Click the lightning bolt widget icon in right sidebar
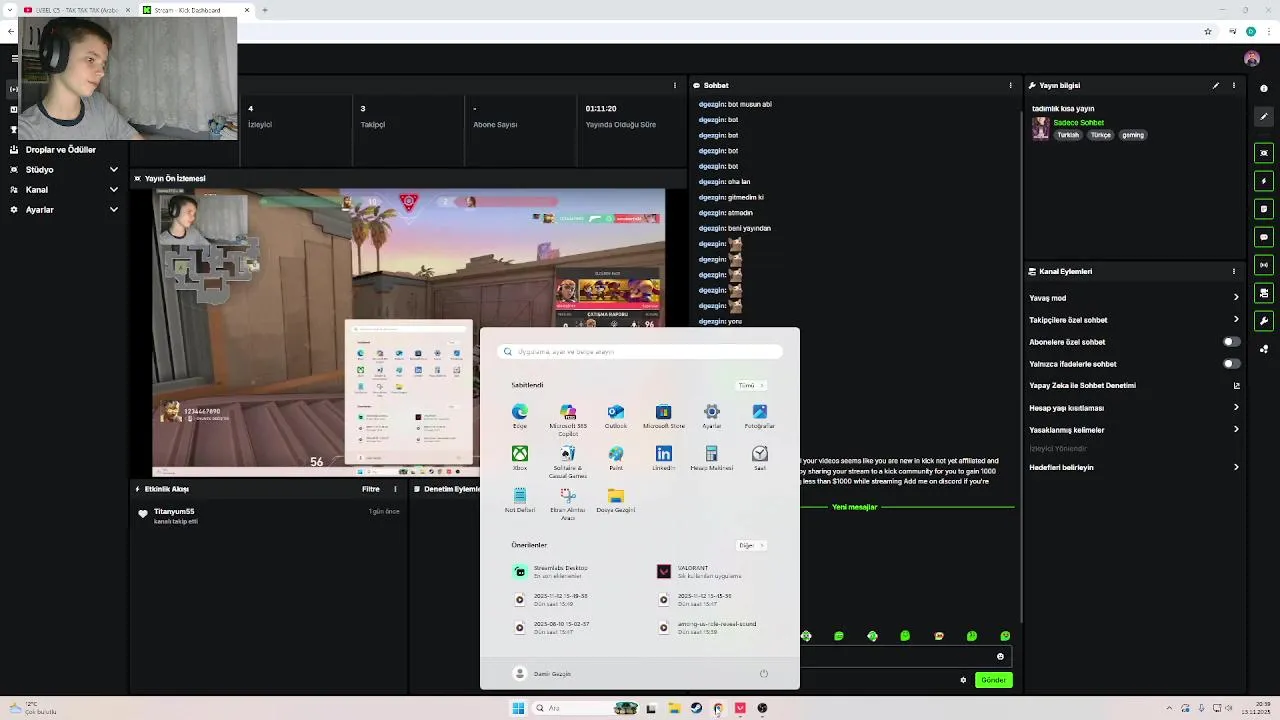This screenshot has height=720, width=1280. [x=1264, y=181]
